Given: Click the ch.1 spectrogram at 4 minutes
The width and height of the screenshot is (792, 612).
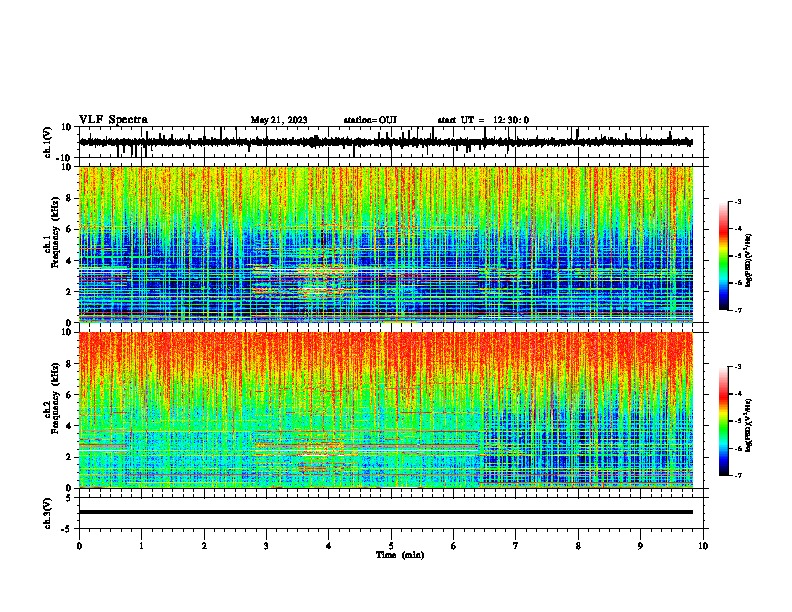Looking at the screenshot, I should pyautogui.click(x=329, y=244).
